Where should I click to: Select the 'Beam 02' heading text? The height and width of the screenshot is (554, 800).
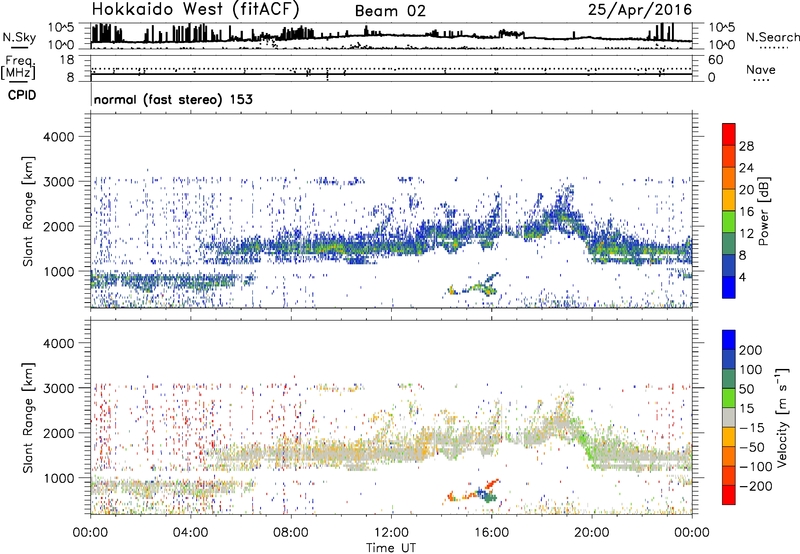pos(390,11)
